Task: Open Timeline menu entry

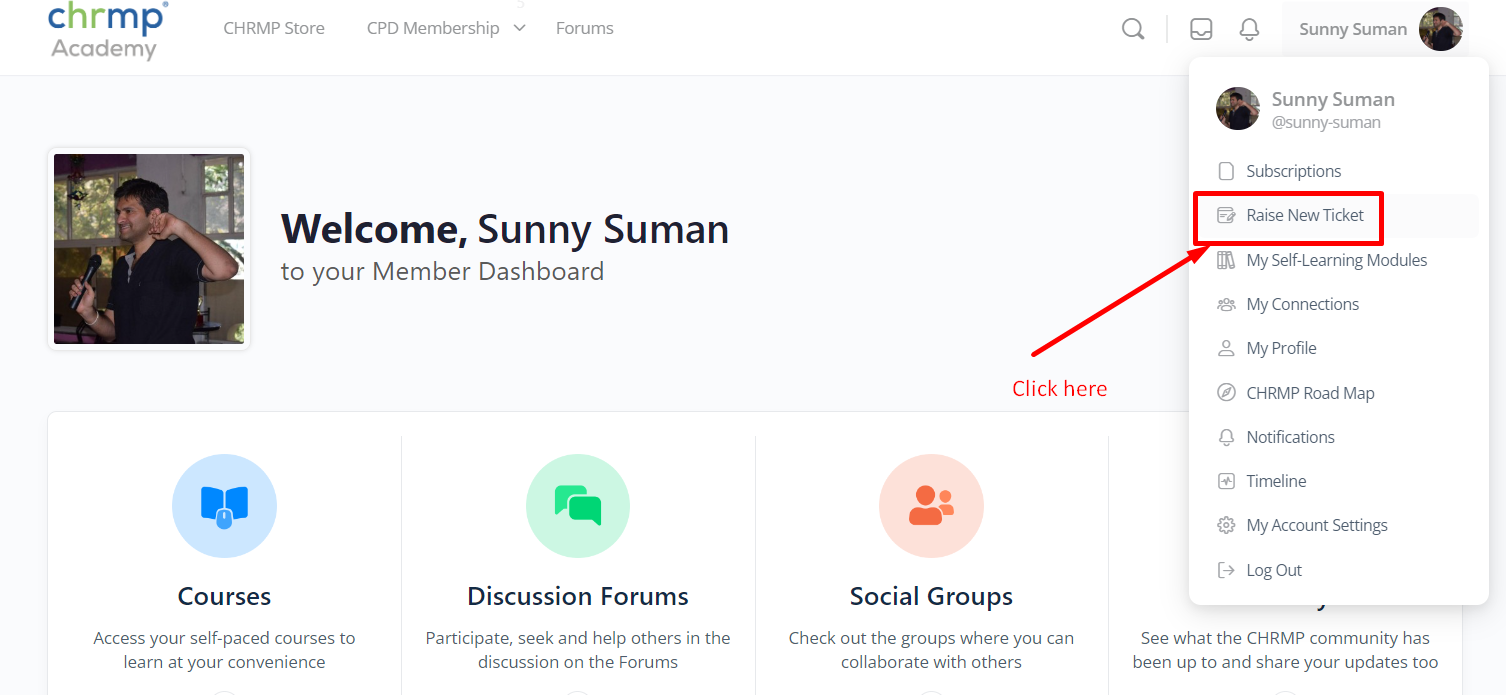Action: (1277, 481)
